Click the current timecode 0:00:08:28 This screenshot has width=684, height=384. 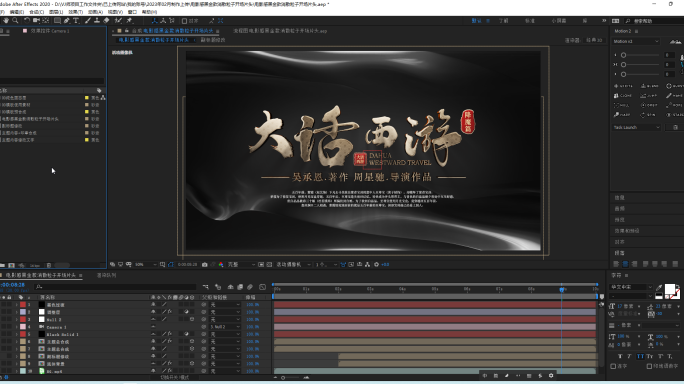(12, 285)
